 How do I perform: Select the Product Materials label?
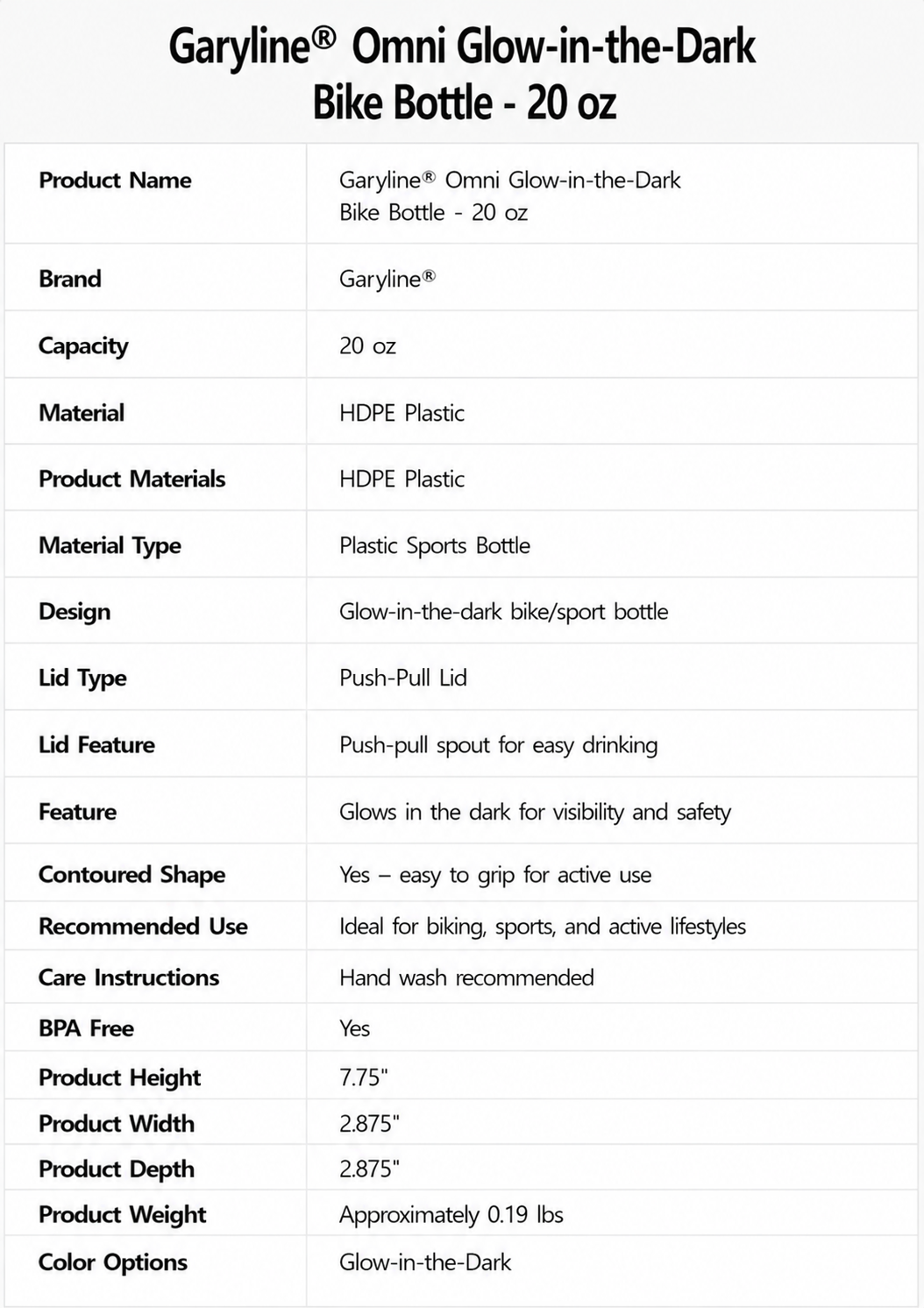coord(131,479)
